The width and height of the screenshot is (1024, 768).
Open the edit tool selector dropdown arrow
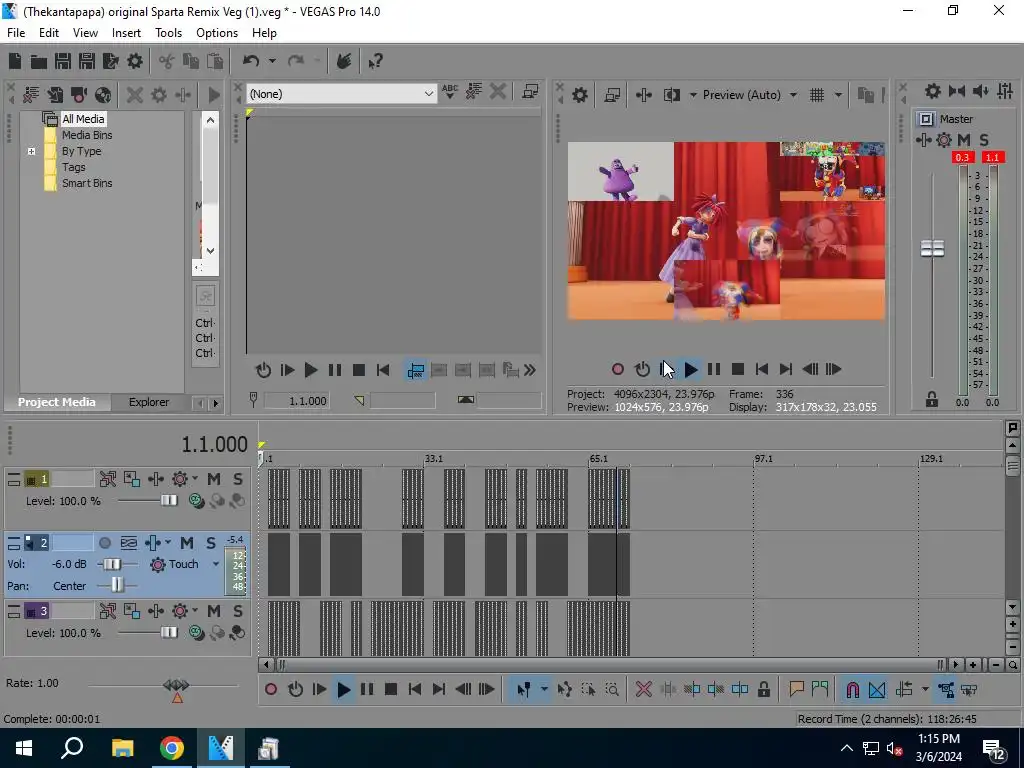tap(544, 690)
